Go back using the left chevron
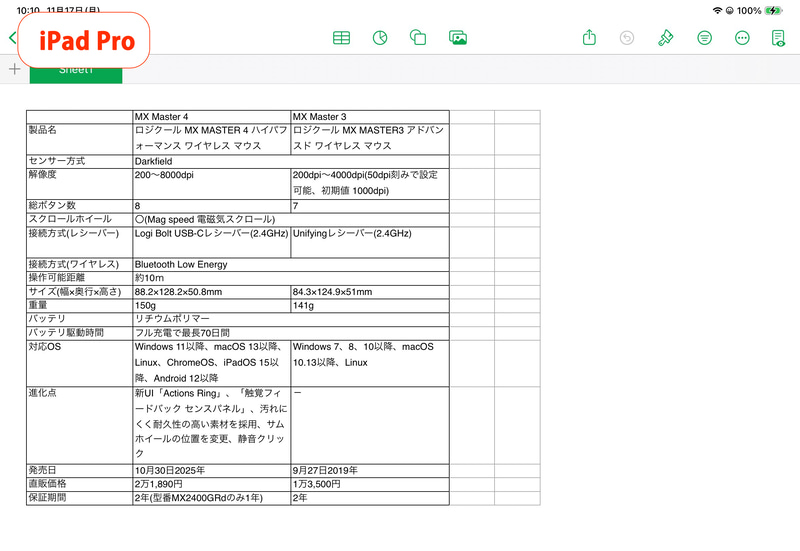 (13, 37)
